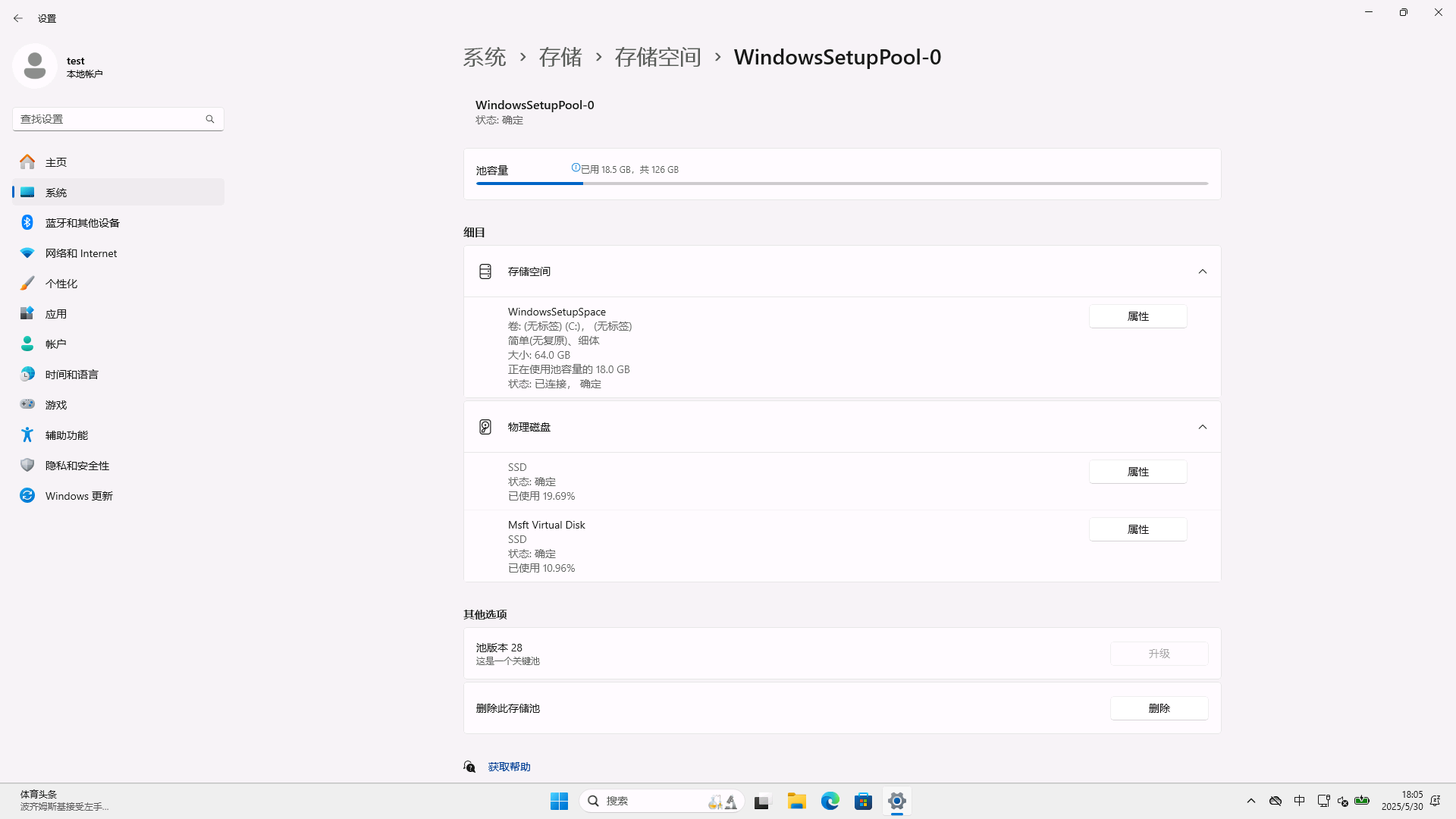Open 蓝牙和其他设备 settings

pos(118,222)
